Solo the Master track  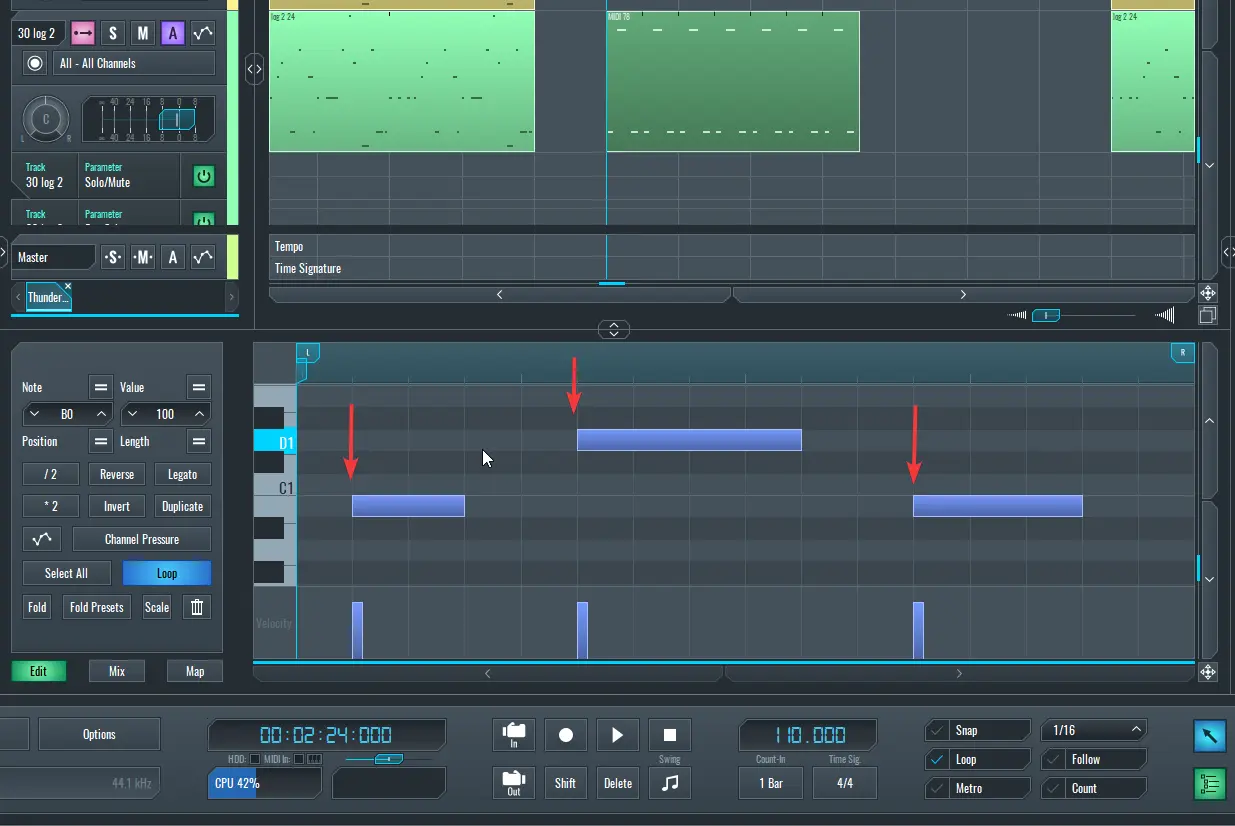(113, 257)
